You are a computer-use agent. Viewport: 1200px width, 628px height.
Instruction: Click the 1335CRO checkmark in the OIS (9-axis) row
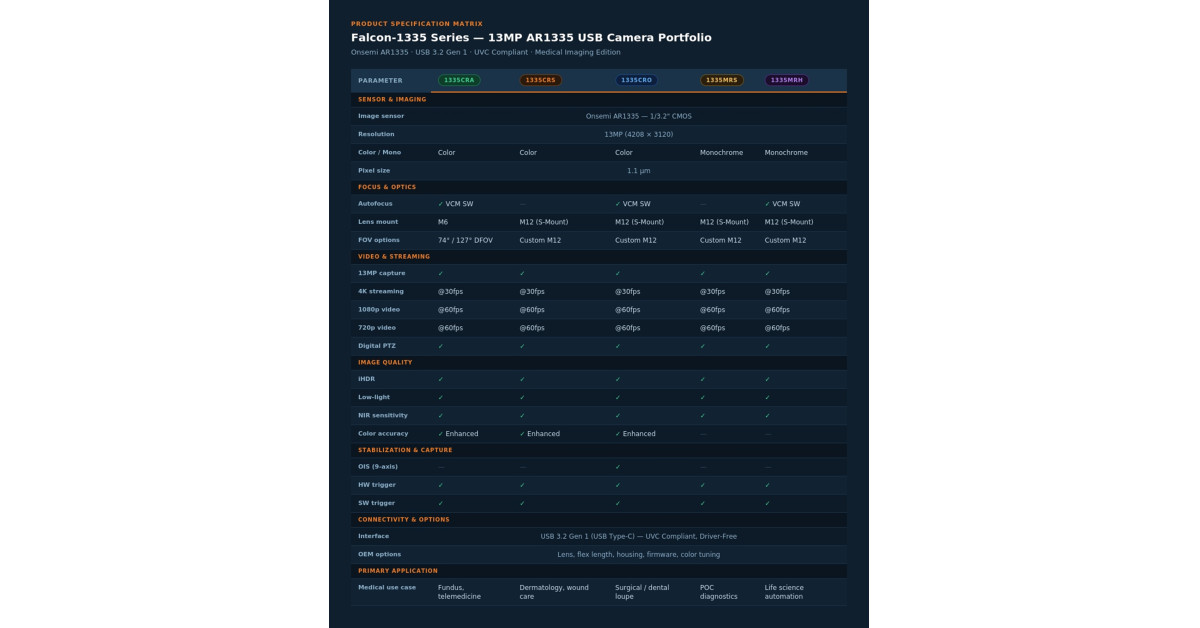pyautogui.click(x=618, y=467)
